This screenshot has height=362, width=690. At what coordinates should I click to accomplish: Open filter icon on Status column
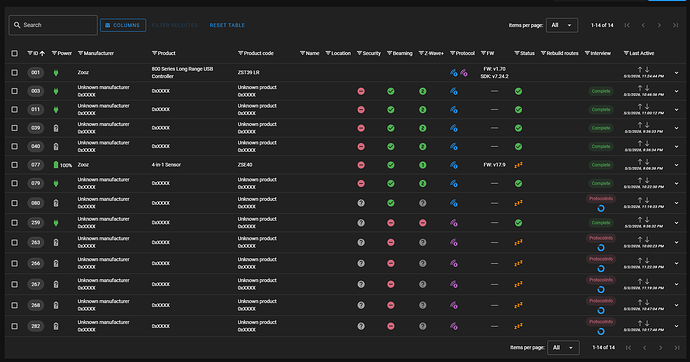point(517,53)
